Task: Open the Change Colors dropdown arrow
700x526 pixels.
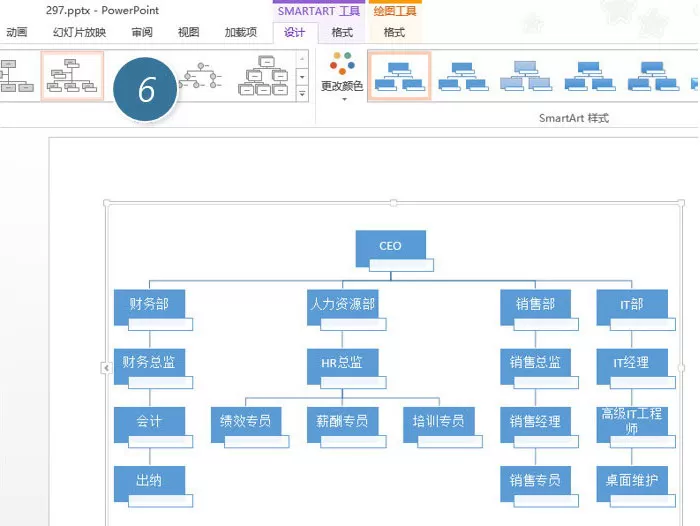Action: click(344, 99)
